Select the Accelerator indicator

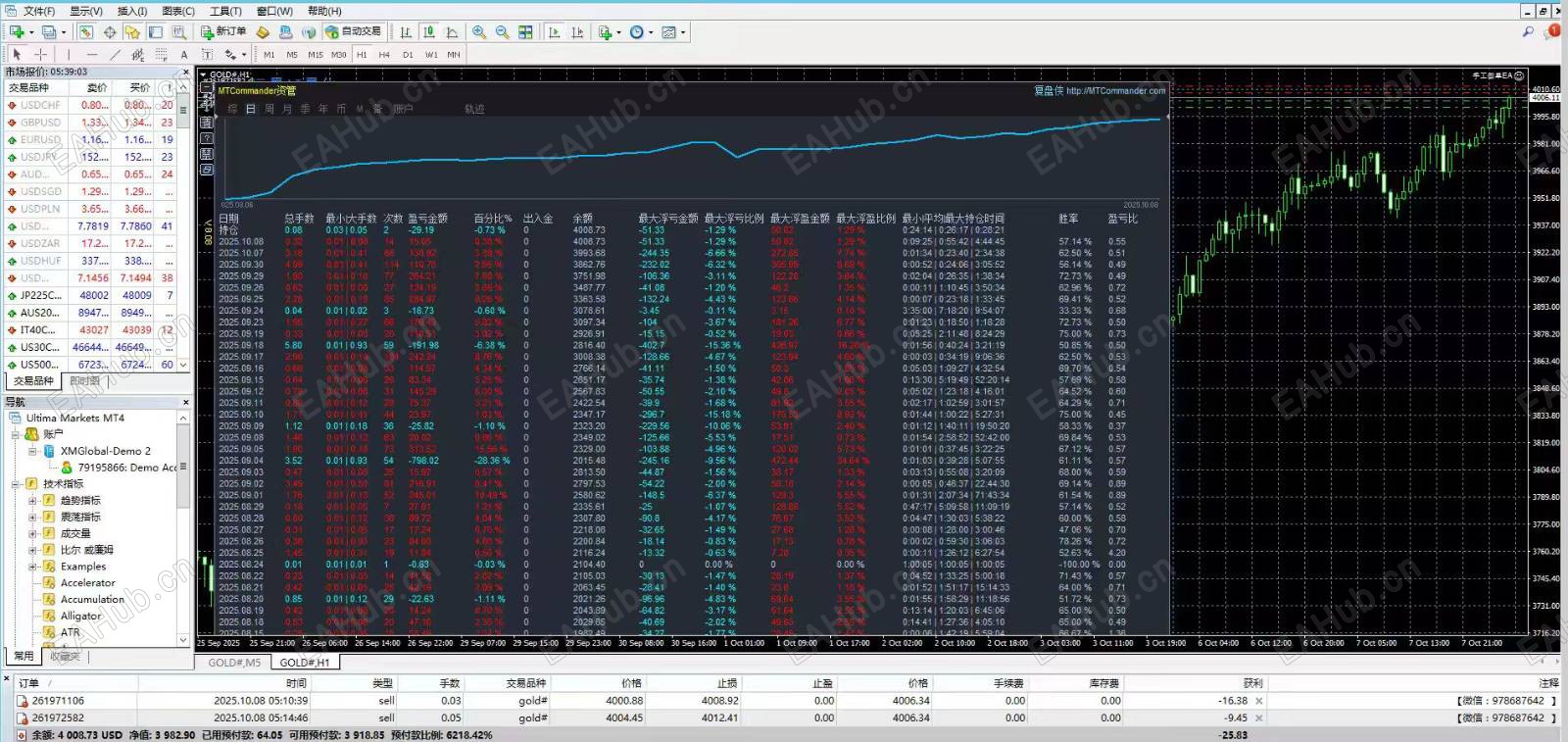point(88,583)
